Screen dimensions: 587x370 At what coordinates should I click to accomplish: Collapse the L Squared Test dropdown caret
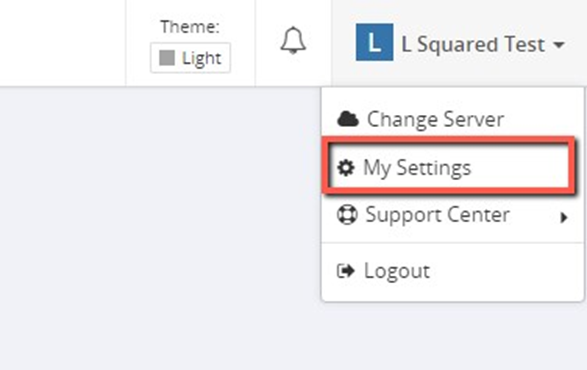click(x=559, y=45)
